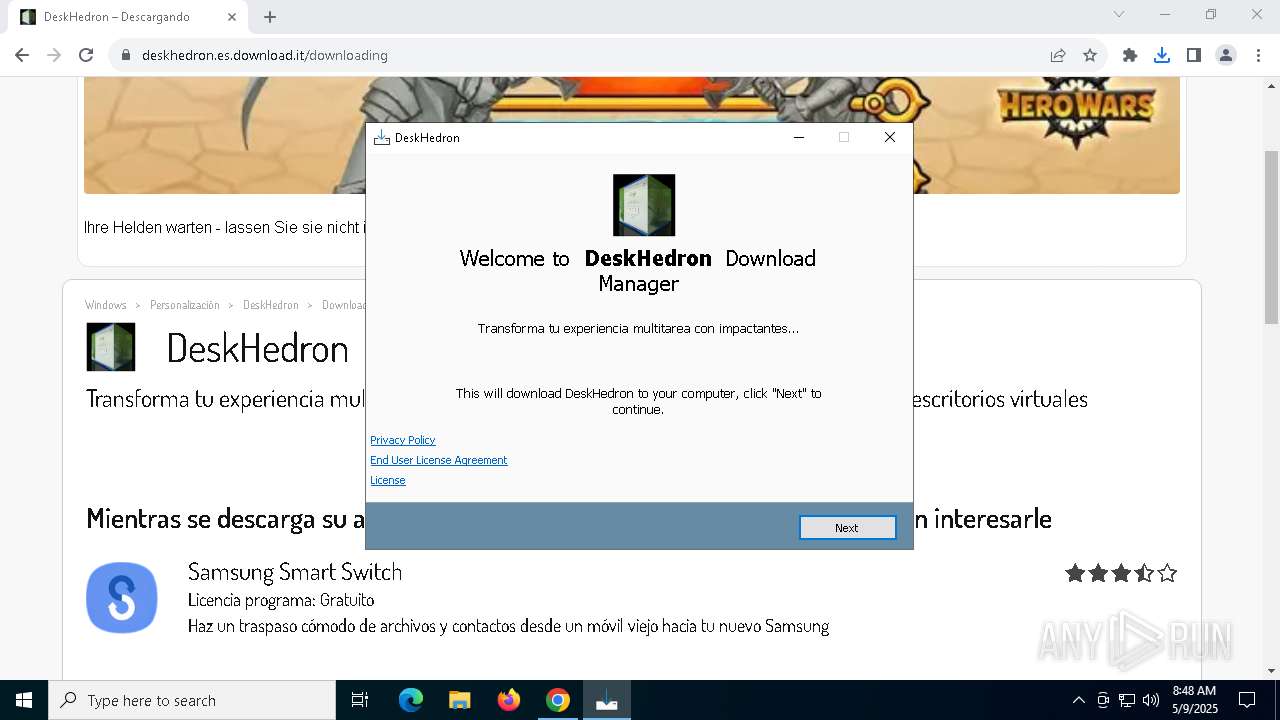This screenshot has width=1280, height=720.
Task: Show hidden system tray icons
Action: click(1078, 700)
